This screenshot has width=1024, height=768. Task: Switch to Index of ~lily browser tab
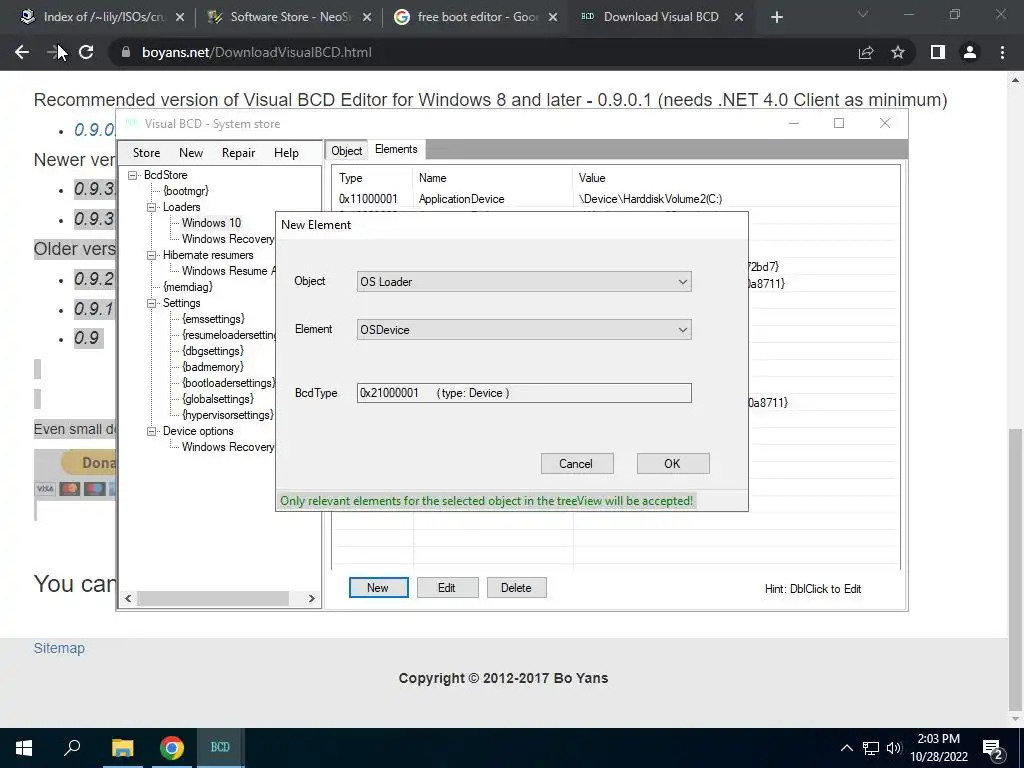pos(103,17)
